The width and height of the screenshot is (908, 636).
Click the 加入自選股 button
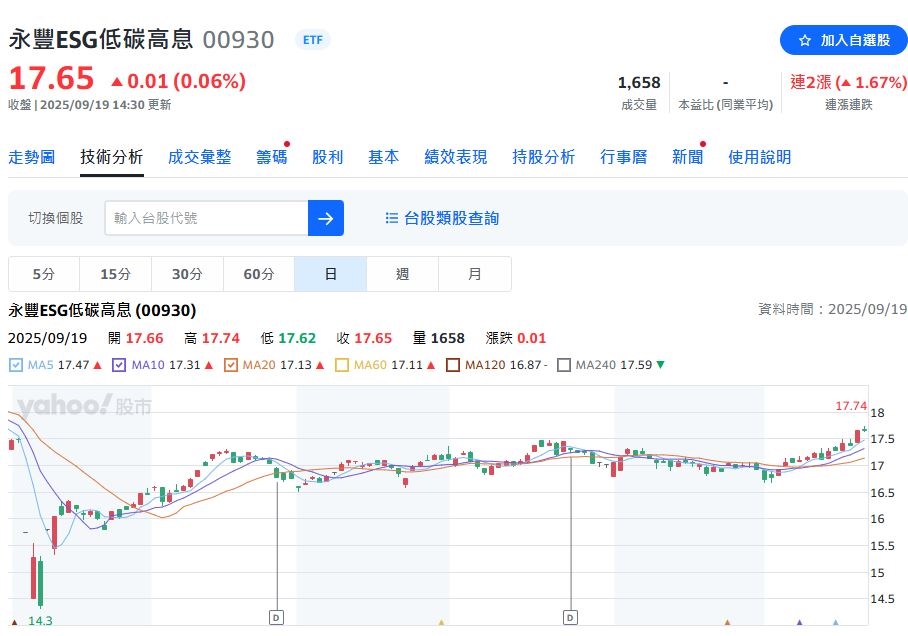[845, 41]
